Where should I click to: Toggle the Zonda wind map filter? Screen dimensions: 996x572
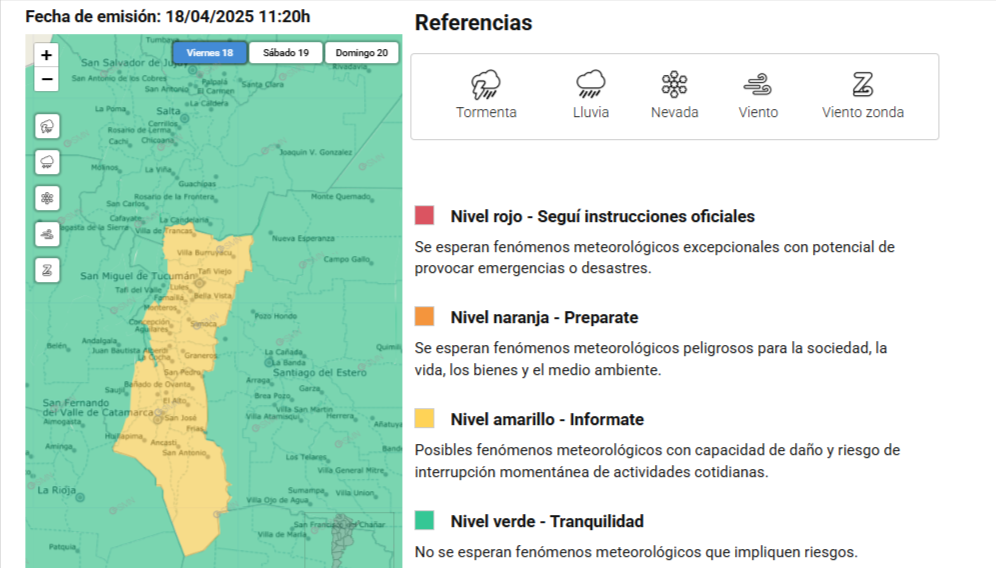click(x=47, y=270)
